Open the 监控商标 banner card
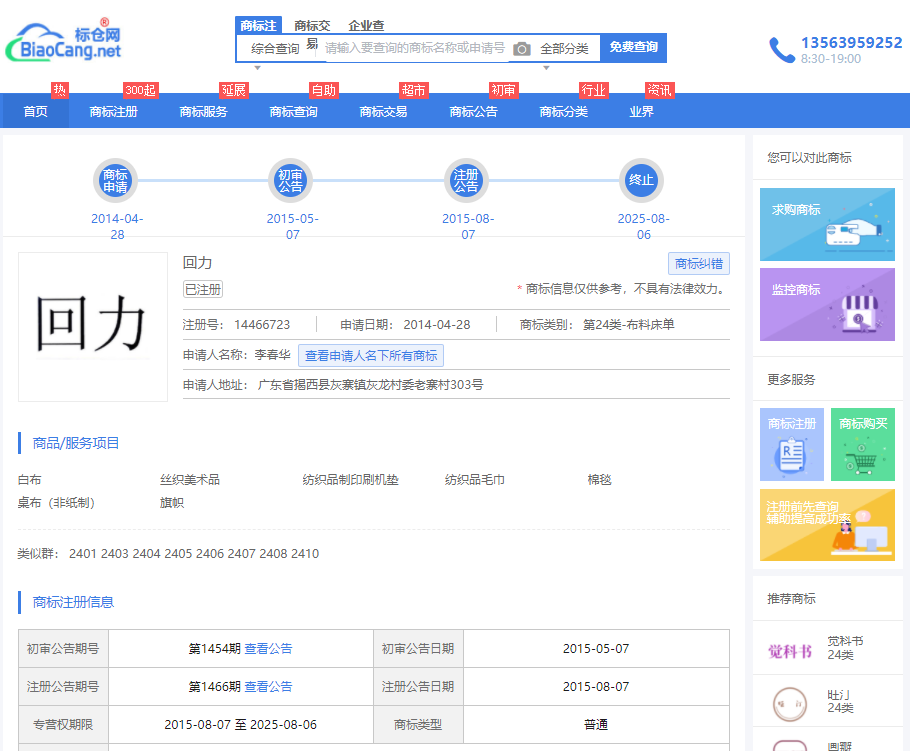This screenshot has width=910, height=751. [827, 305]
